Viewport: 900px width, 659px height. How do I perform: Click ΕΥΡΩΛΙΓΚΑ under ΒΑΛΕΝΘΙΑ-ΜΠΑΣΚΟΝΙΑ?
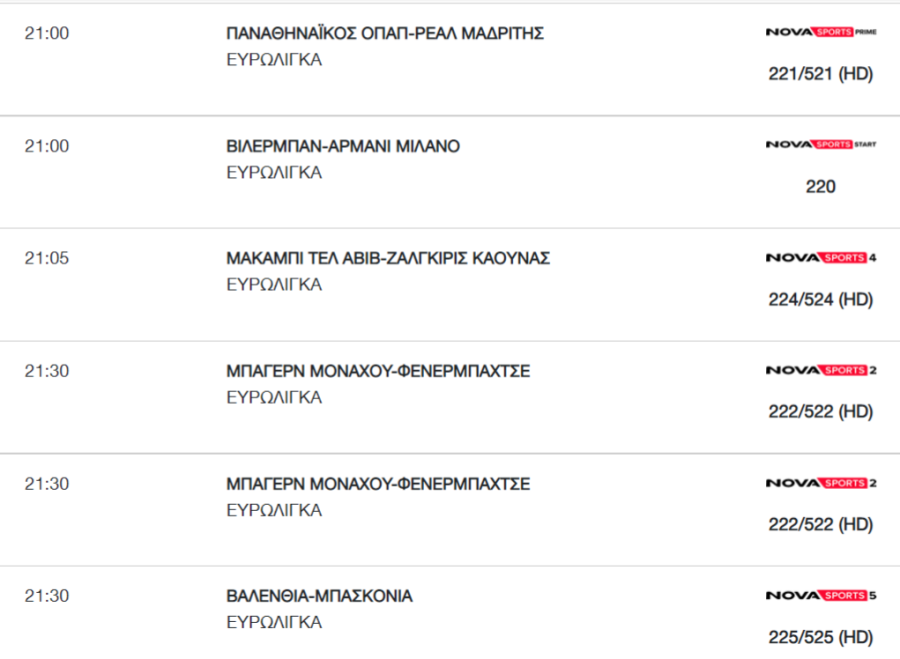274,622
